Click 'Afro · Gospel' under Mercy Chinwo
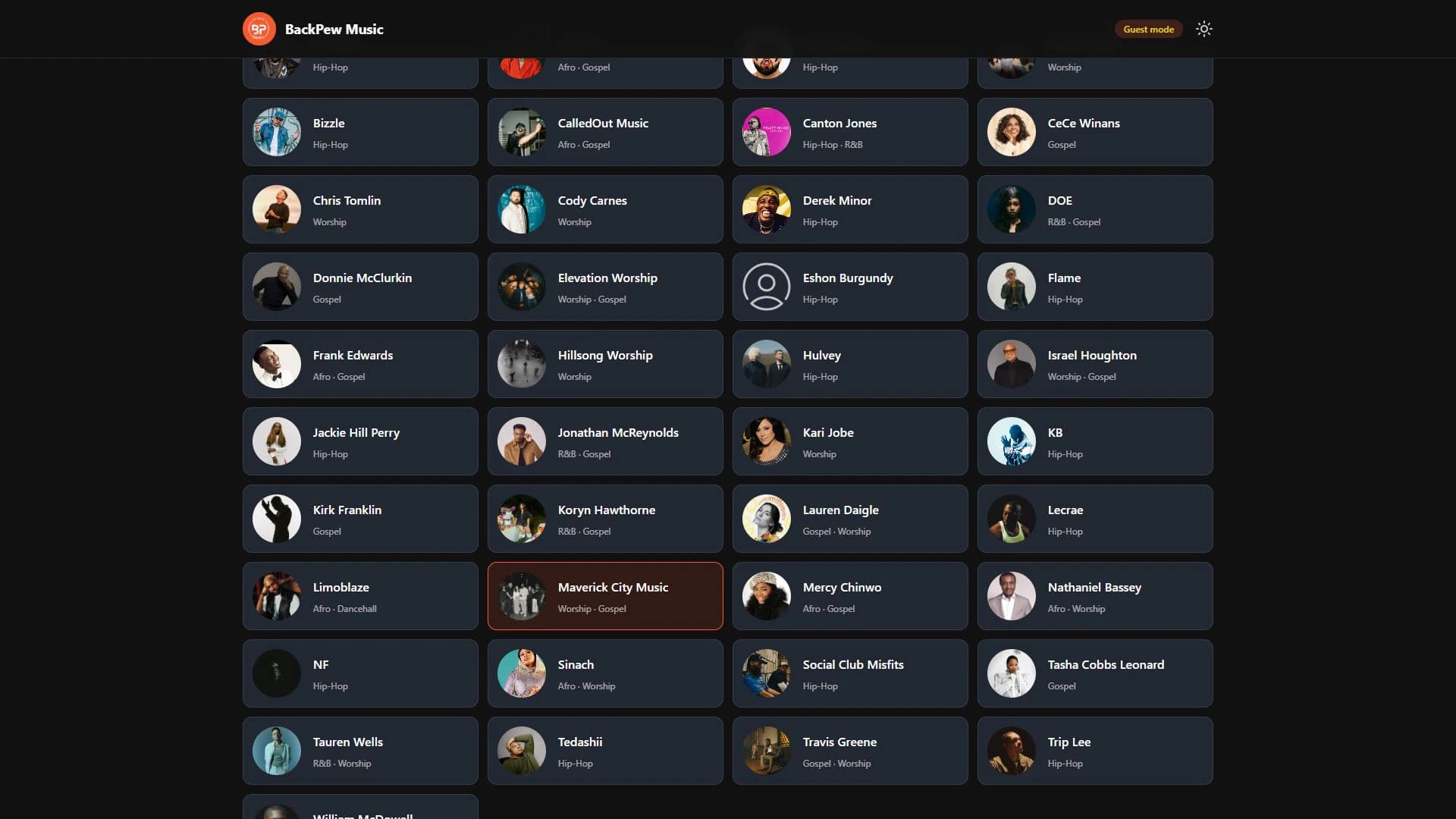 pos(828,609)
